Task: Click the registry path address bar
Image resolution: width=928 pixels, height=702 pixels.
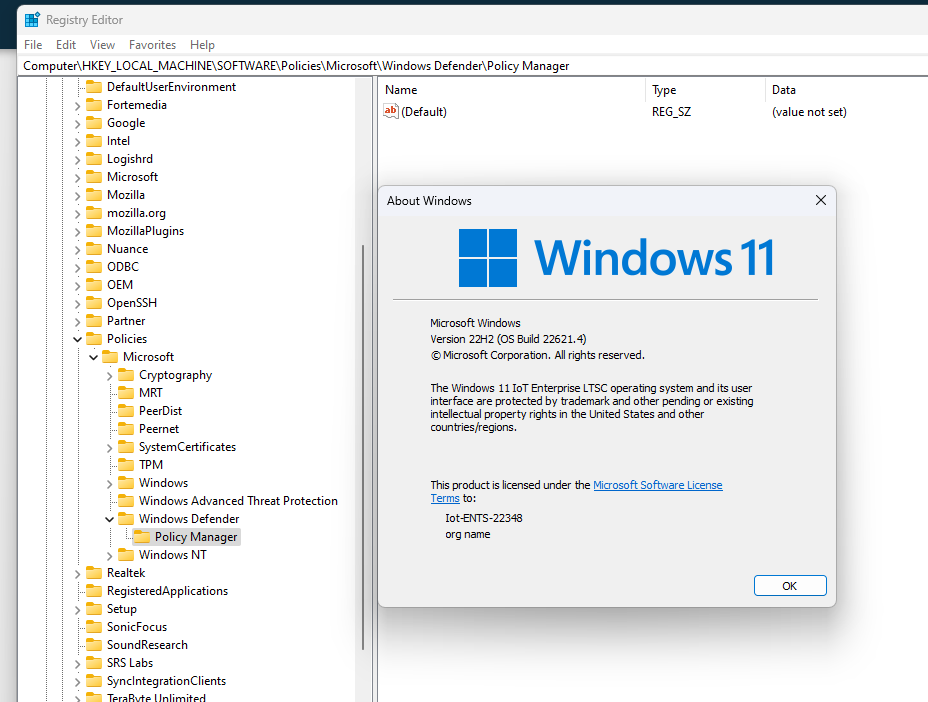Action: (473, 66)
